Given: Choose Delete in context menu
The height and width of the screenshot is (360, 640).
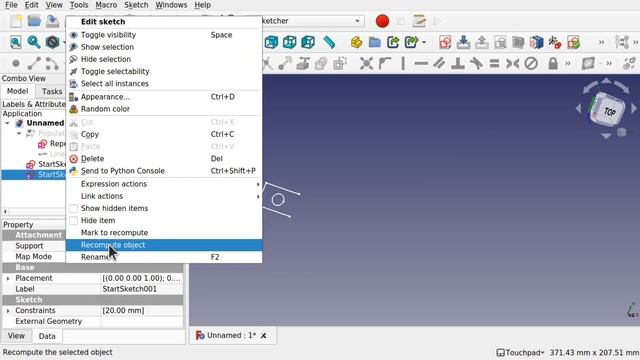Looking at the screenshot, I should coord(164,159).
